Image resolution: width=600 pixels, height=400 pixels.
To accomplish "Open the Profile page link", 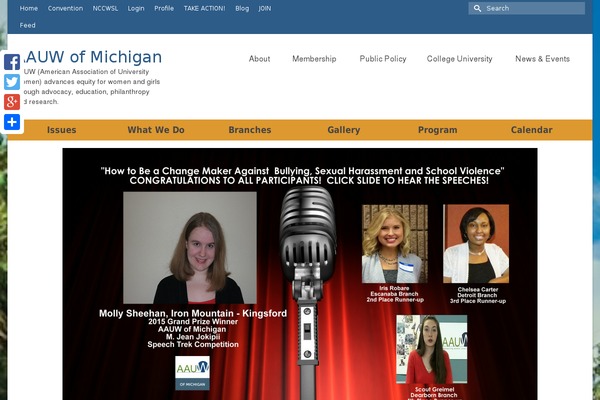I will (164, 8).
